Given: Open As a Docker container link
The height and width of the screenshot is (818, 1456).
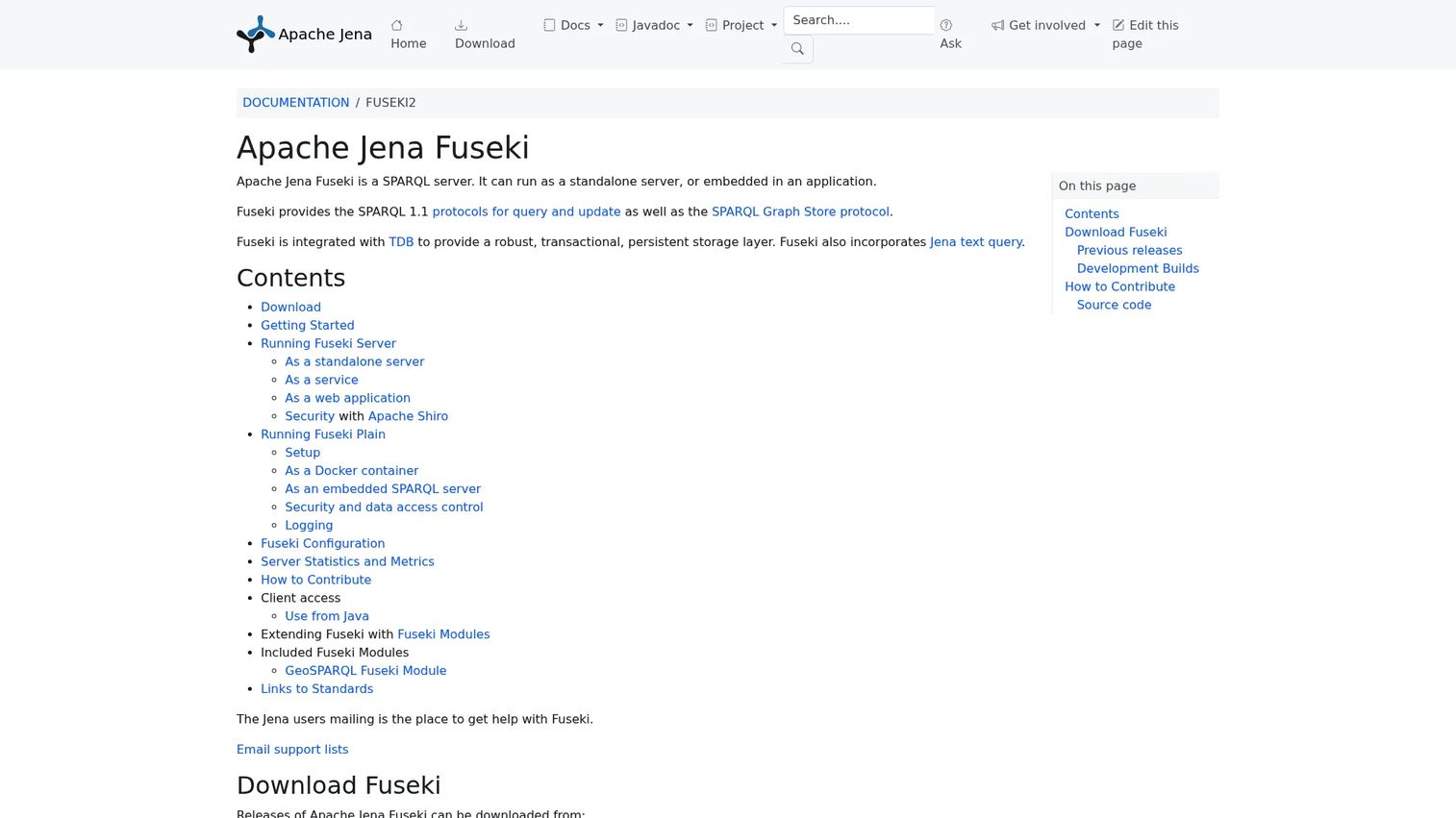Looking at the screenshot, I should (351, 471).
